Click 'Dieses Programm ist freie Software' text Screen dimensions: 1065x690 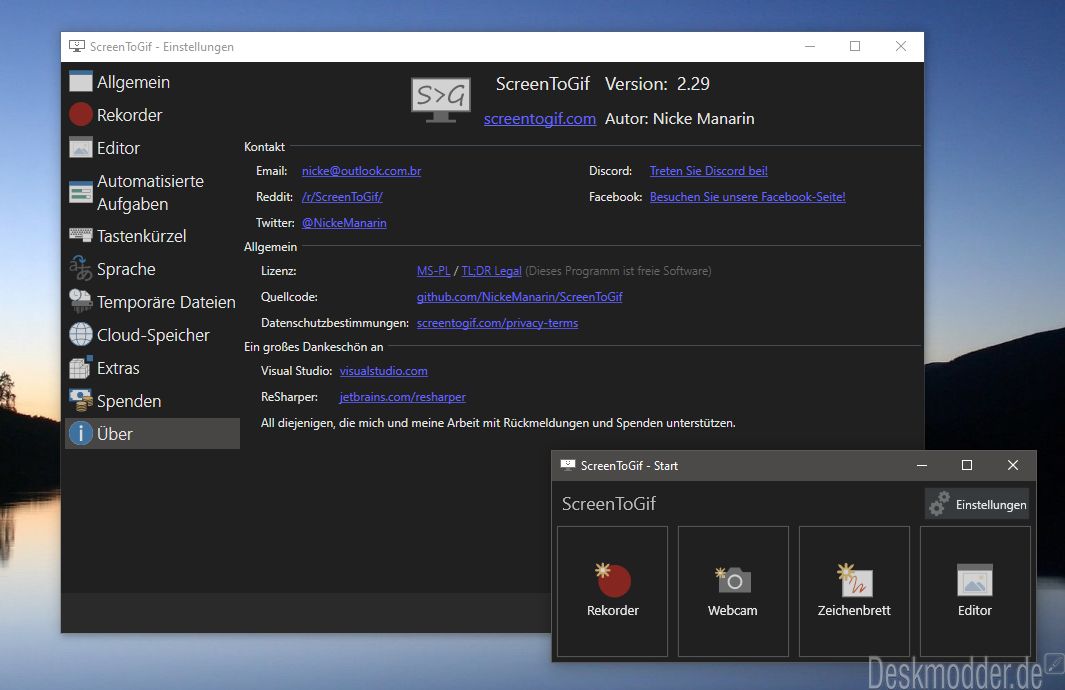click(618, 270)
